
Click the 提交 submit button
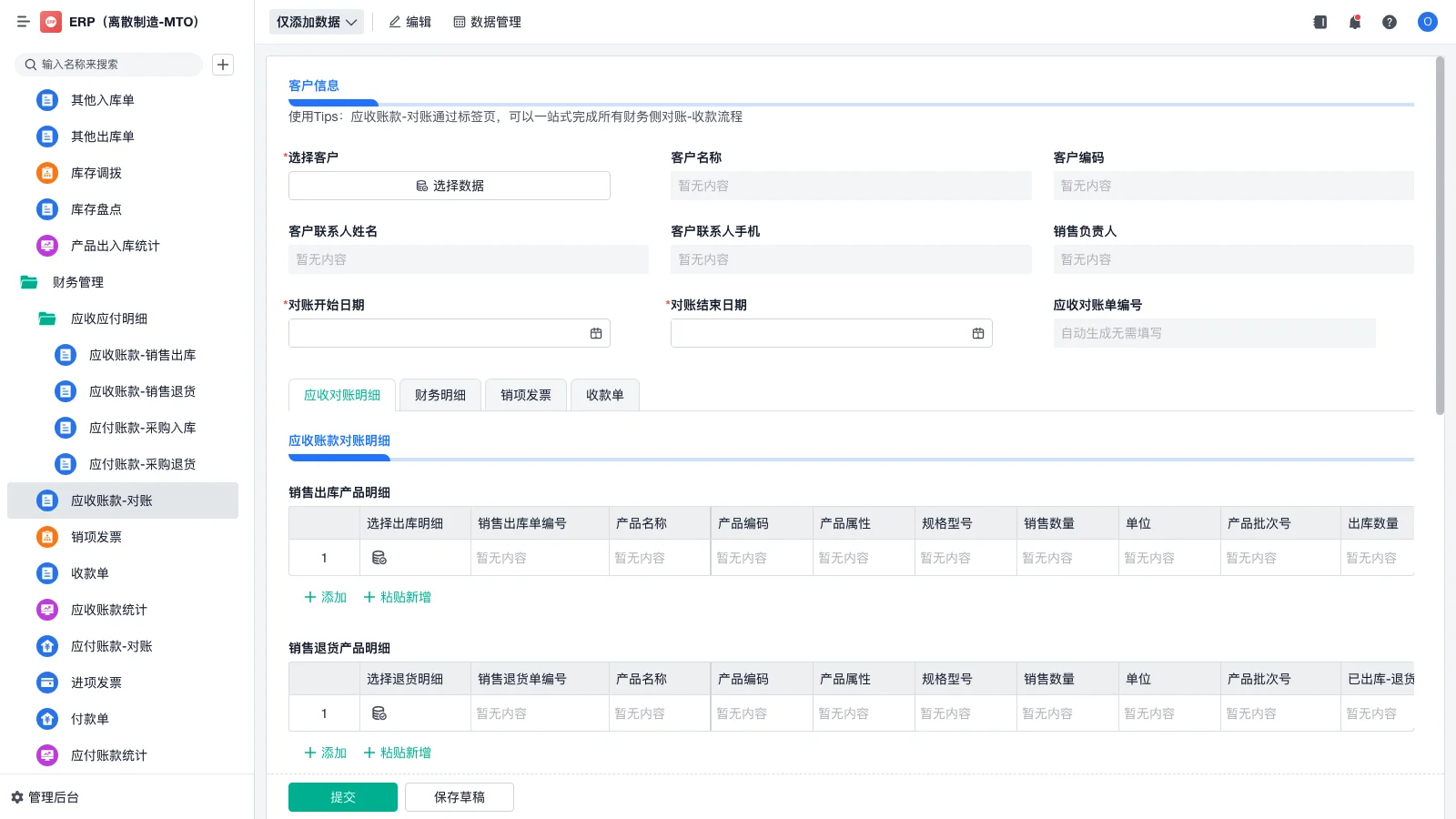pyautogui.click(x=342, y=796)
